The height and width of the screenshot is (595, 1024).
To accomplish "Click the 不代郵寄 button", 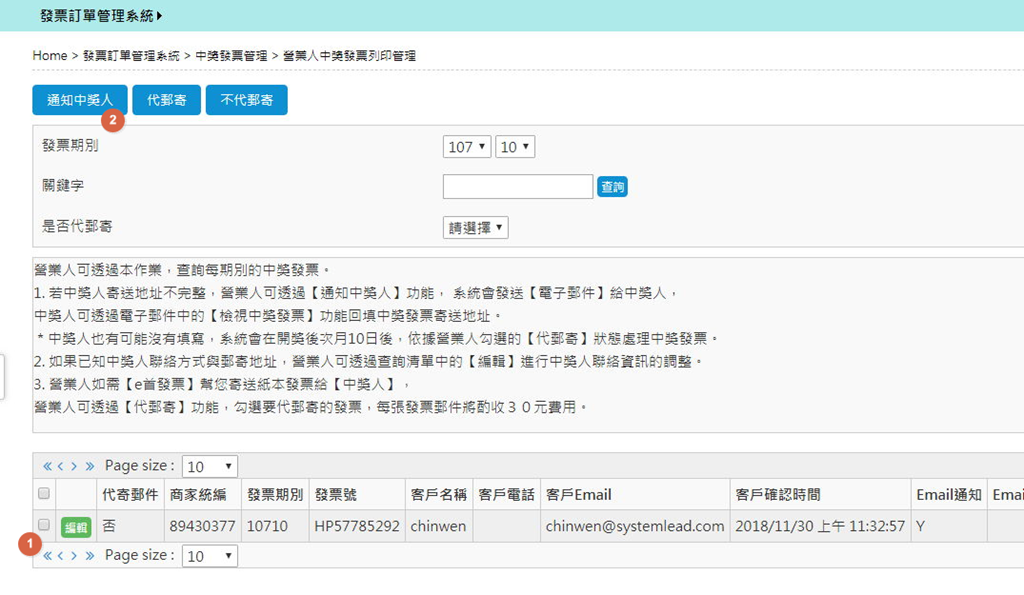I will (x=246, y=100).
